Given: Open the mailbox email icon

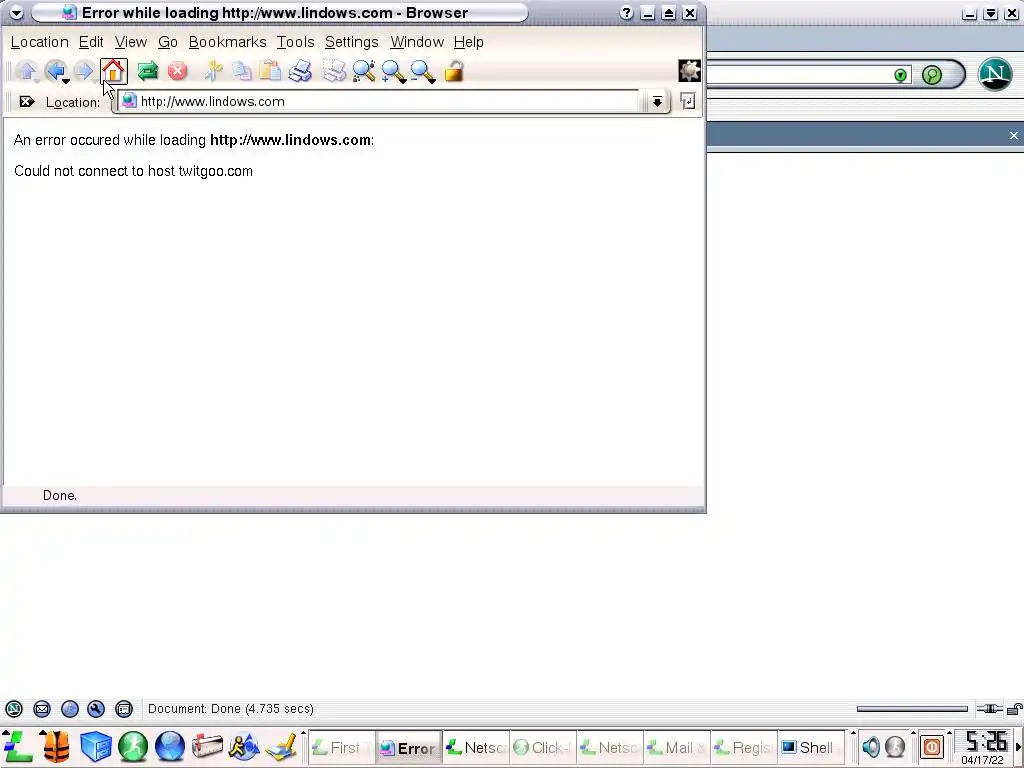Looking at the screenshot, I should pos(207,746).
